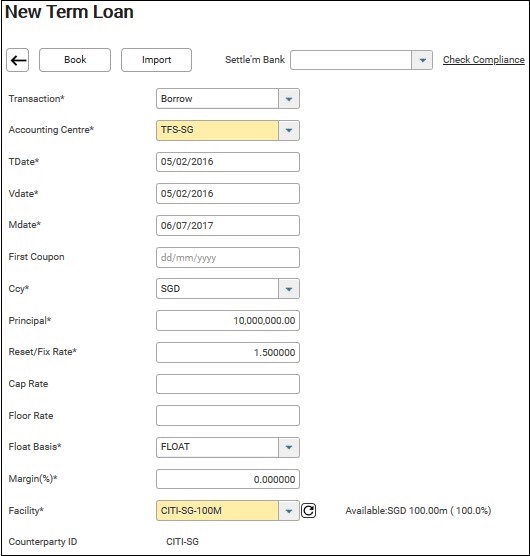Open the Check Compliance link

coord(484,60)
